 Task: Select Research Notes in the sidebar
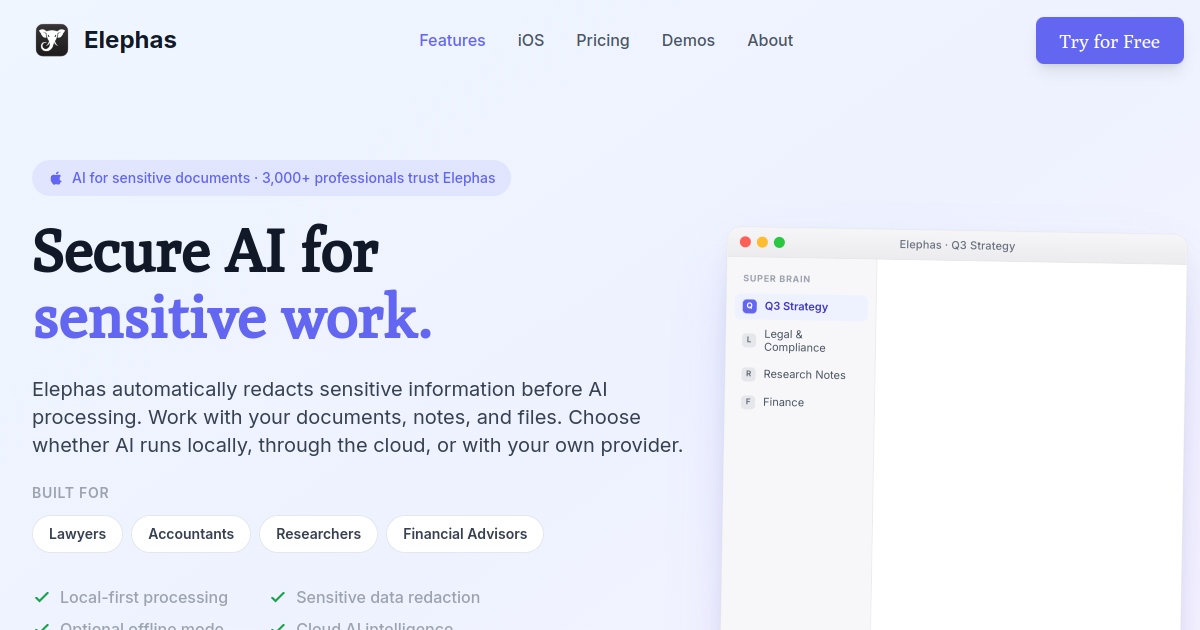point(802,375)
